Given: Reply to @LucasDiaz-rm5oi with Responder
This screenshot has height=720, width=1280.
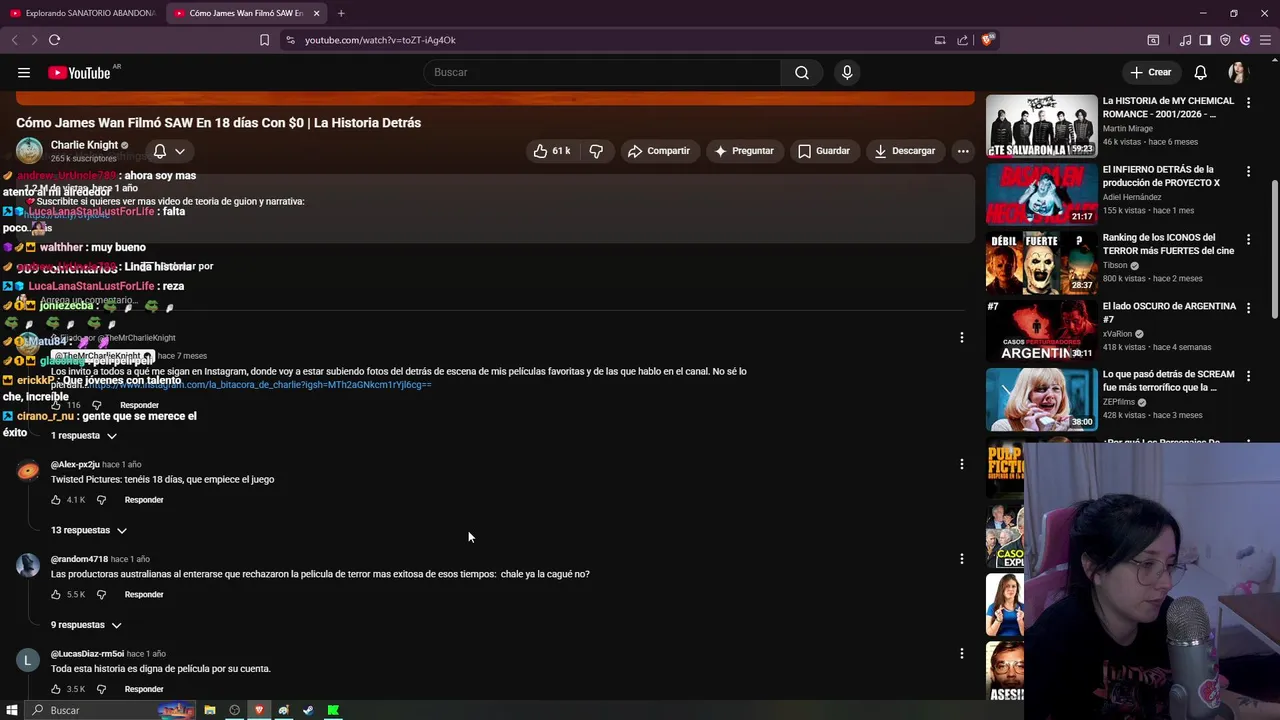Looking at the screenshot, I should [144, 689].
